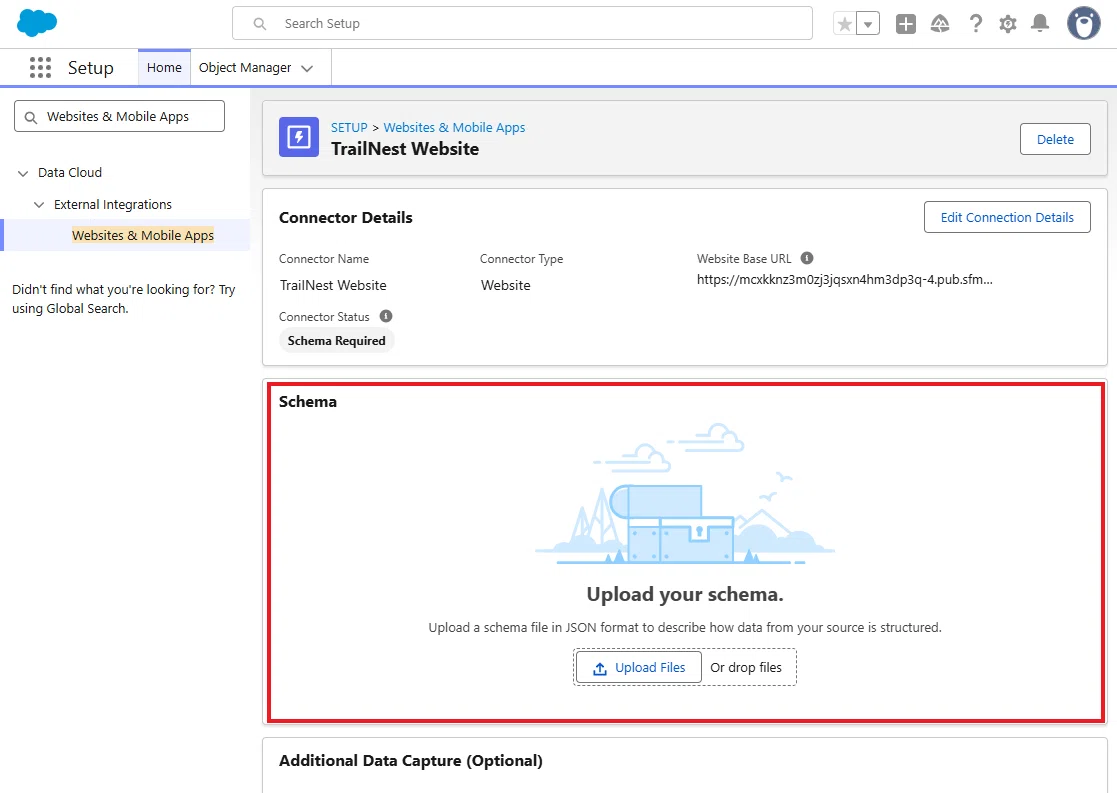1117x793 pixels.
Task: Open the Object Manager tab dropdown chevron
Action: (x=307, y=68)
